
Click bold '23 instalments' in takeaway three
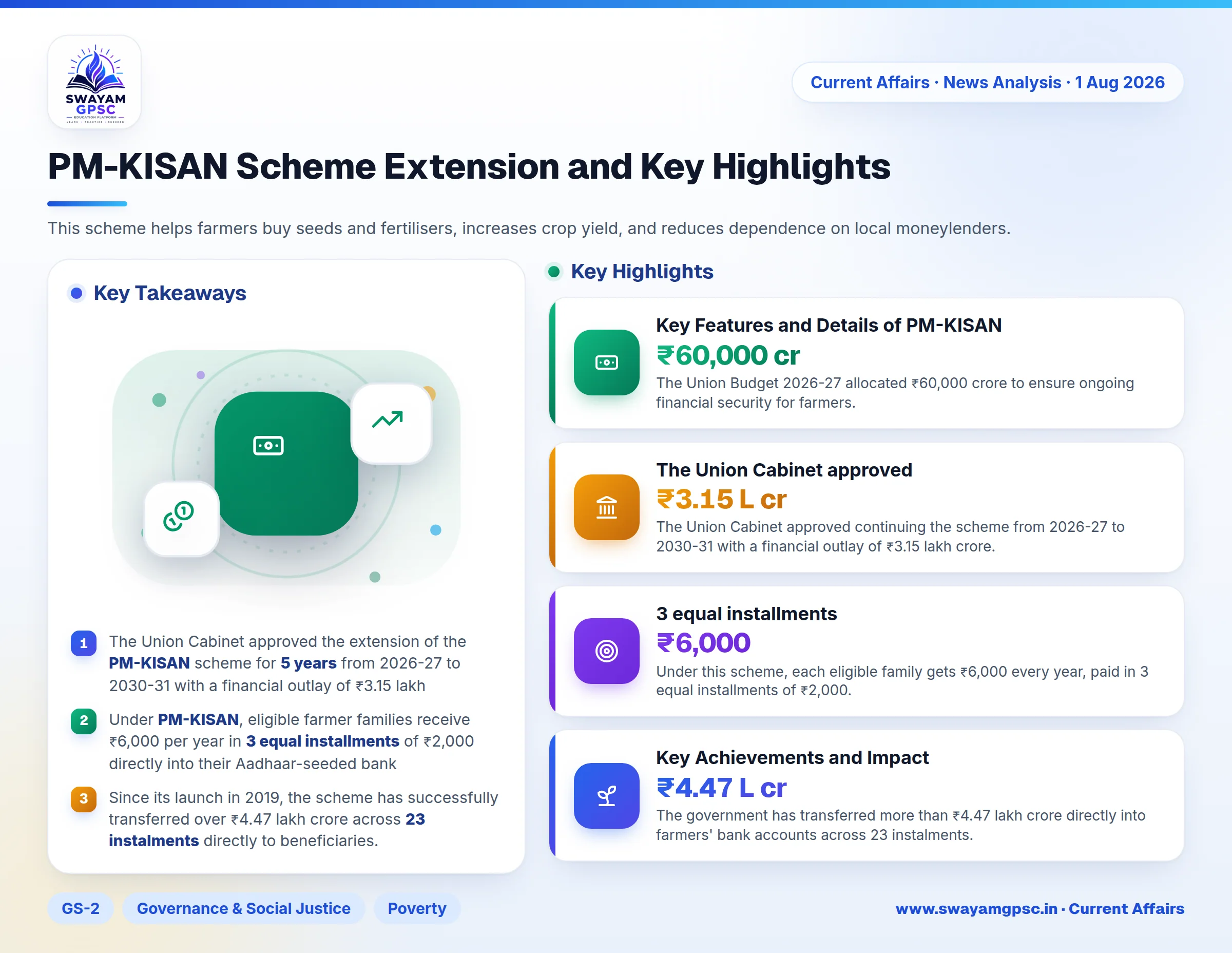click(267, 830)
